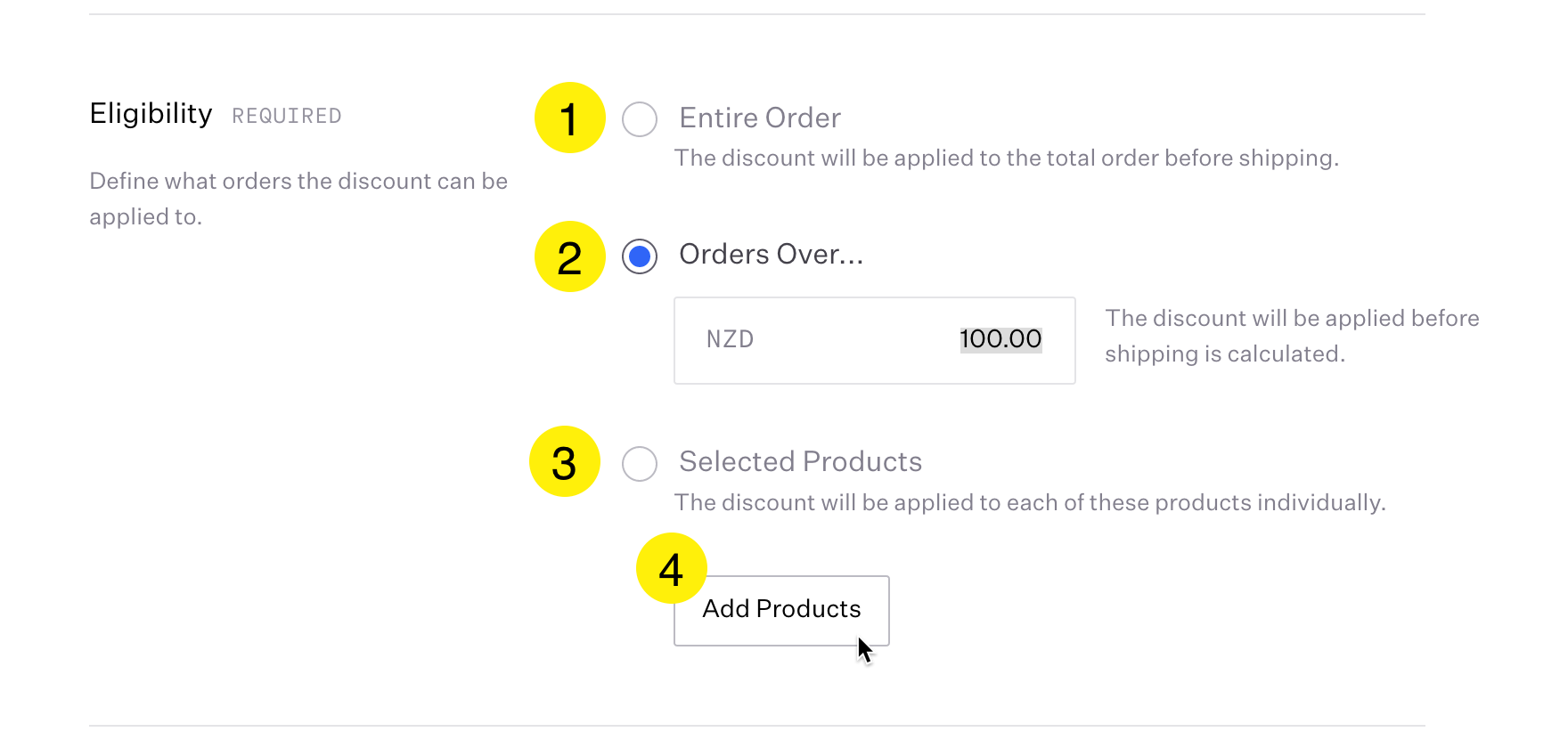The height and width of the screenshot is (748, 1568).
Task: Click the NZD currency label in the field
Action: (731, 339)
